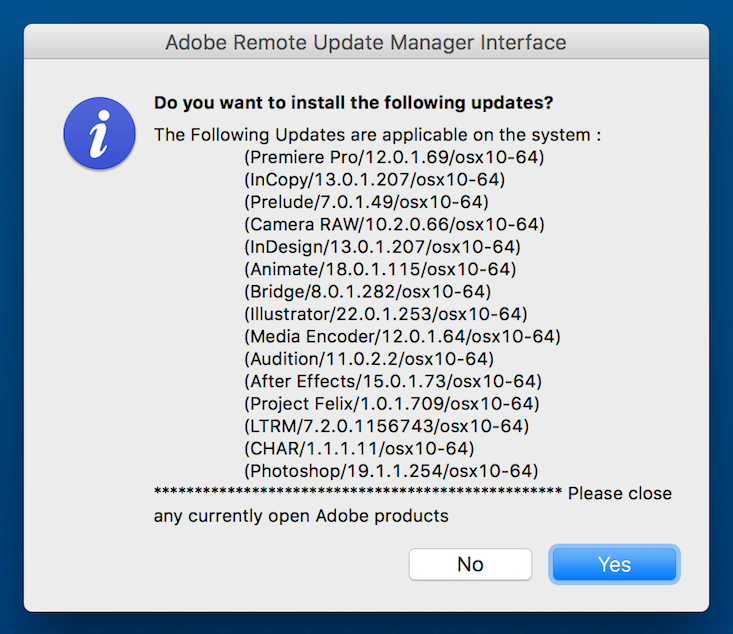Click the Illustrator 22.0.1.253 entry
Viewport: 733px width, 634px height.
386,315
